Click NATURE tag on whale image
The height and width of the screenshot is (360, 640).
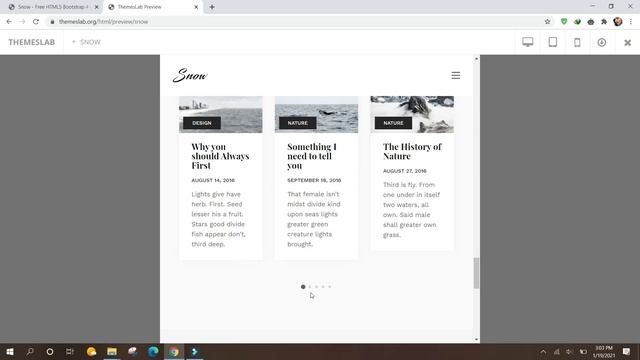[298, 123]
